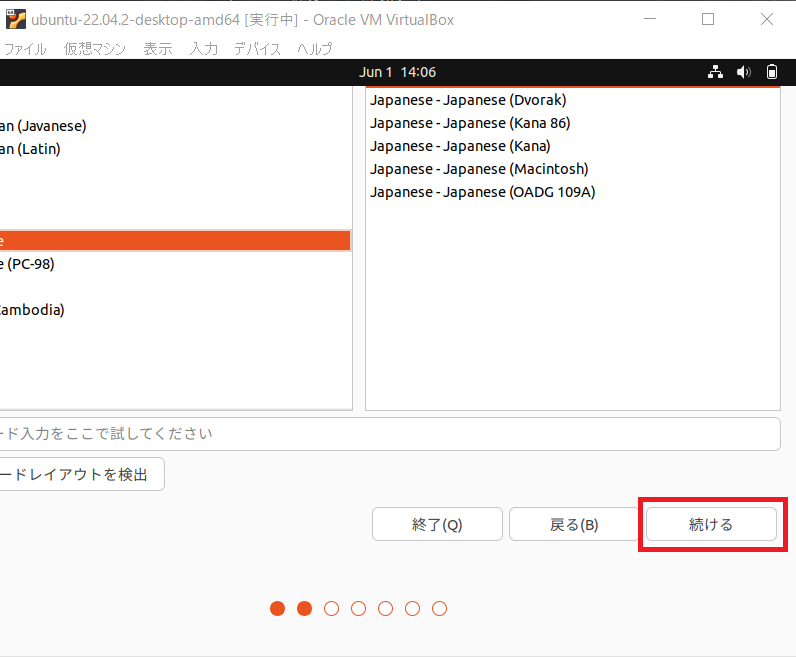Click the orange highlighted language row
The image size is (796, 657).
coord(176,241)
